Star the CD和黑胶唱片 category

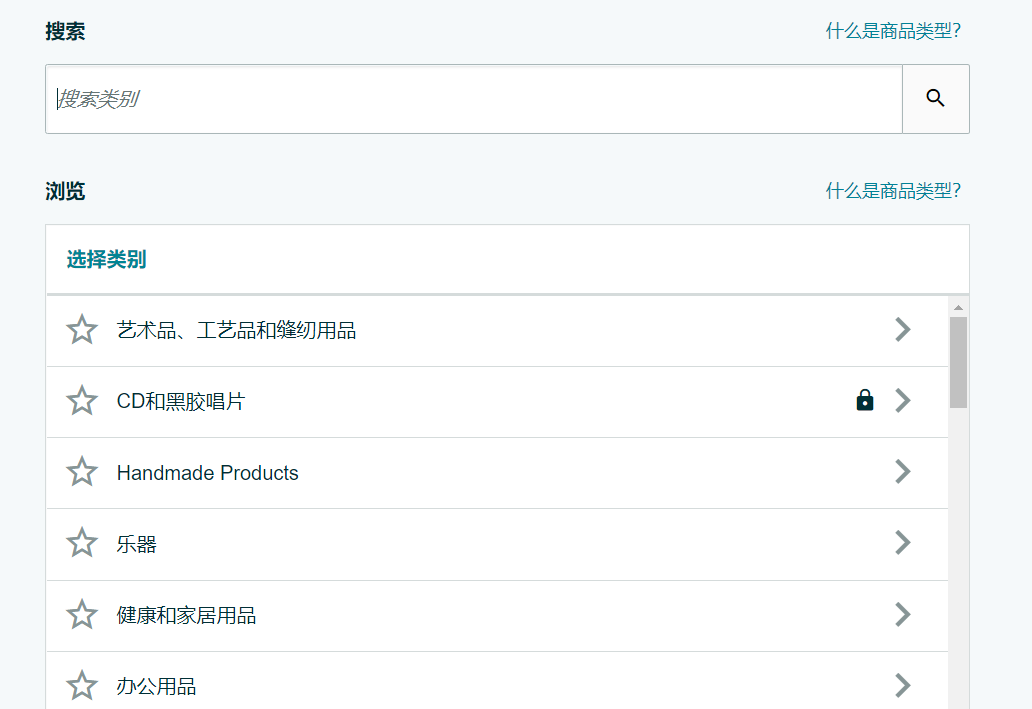(x=82, y=401)
